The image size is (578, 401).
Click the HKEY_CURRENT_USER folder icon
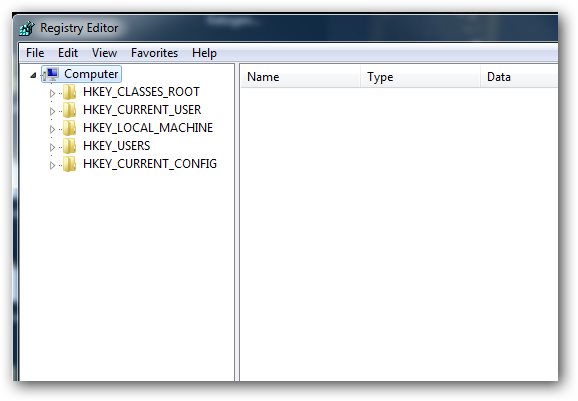pyautogui.click(x=69, y=110)
